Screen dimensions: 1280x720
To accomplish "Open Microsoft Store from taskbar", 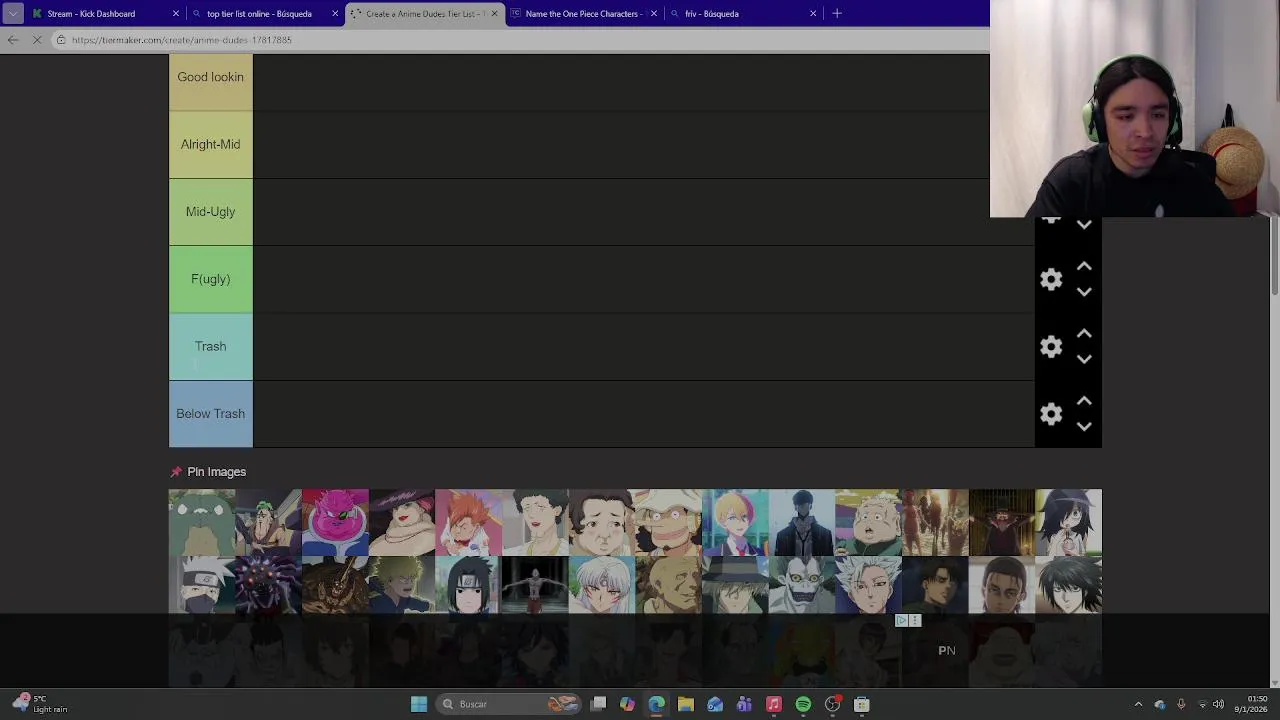I will click(x=862, y=705).
